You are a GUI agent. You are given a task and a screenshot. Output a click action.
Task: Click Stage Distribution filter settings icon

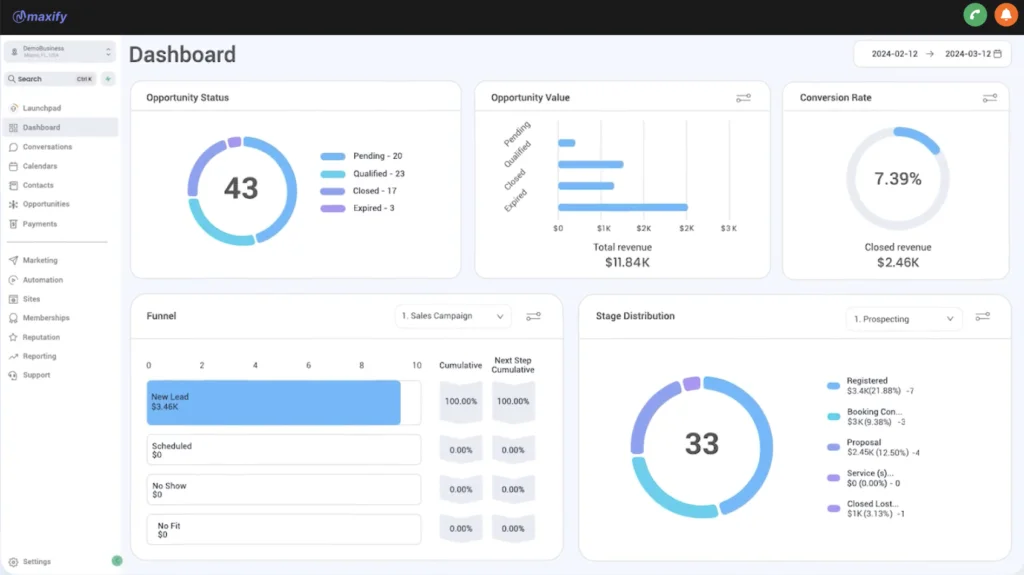(982, 317)
